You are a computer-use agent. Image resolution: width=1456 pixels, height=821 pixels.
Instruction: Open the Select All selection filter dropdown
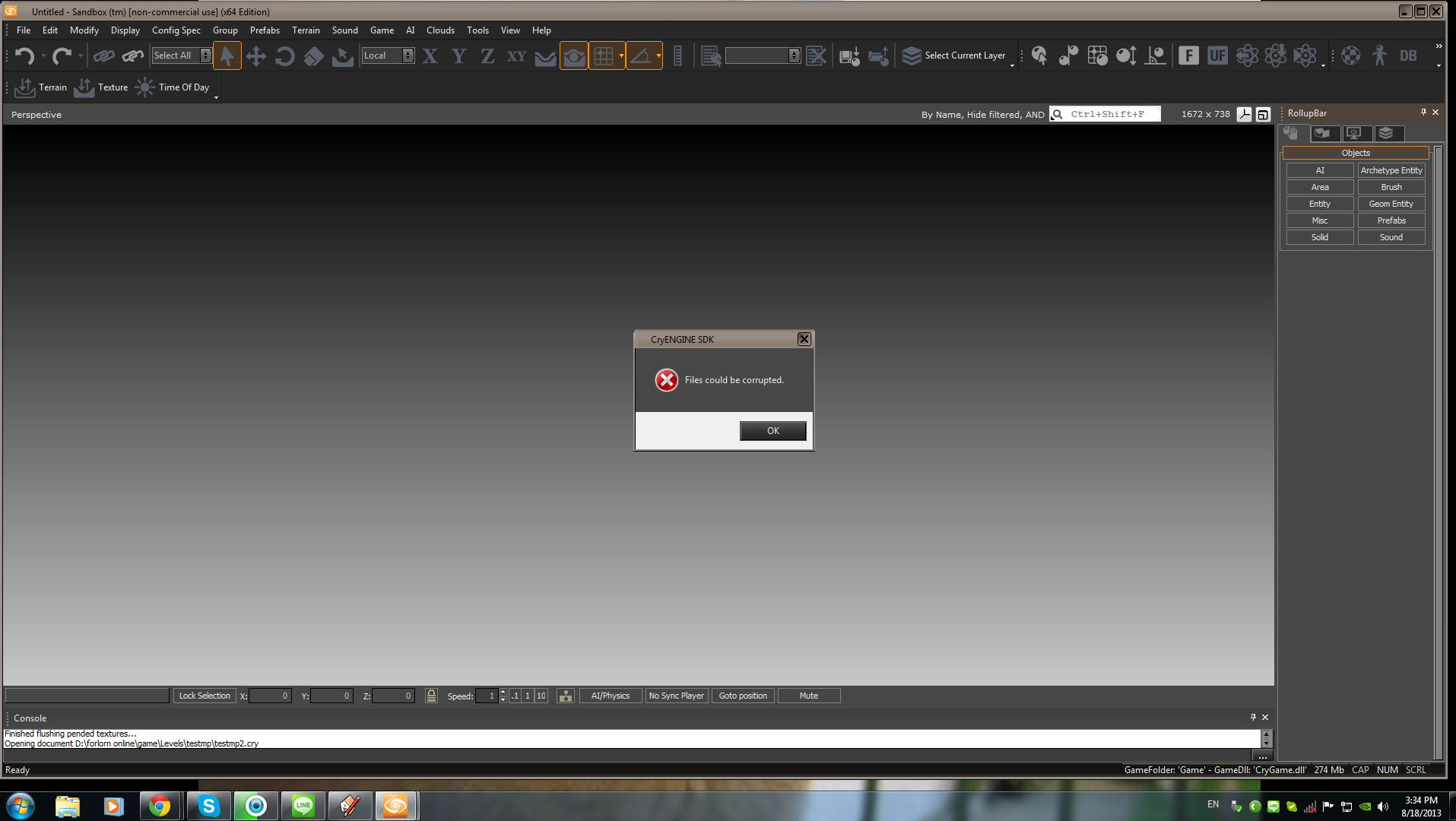[182, 55]
